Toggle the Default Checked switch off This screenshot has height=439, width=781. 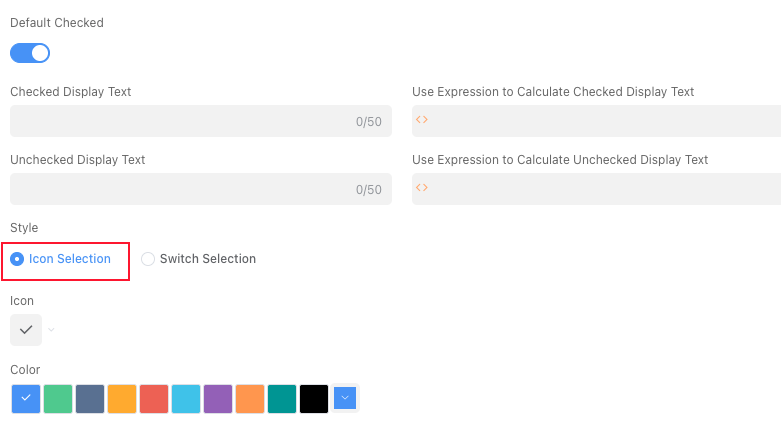click(x=30, y=53)
